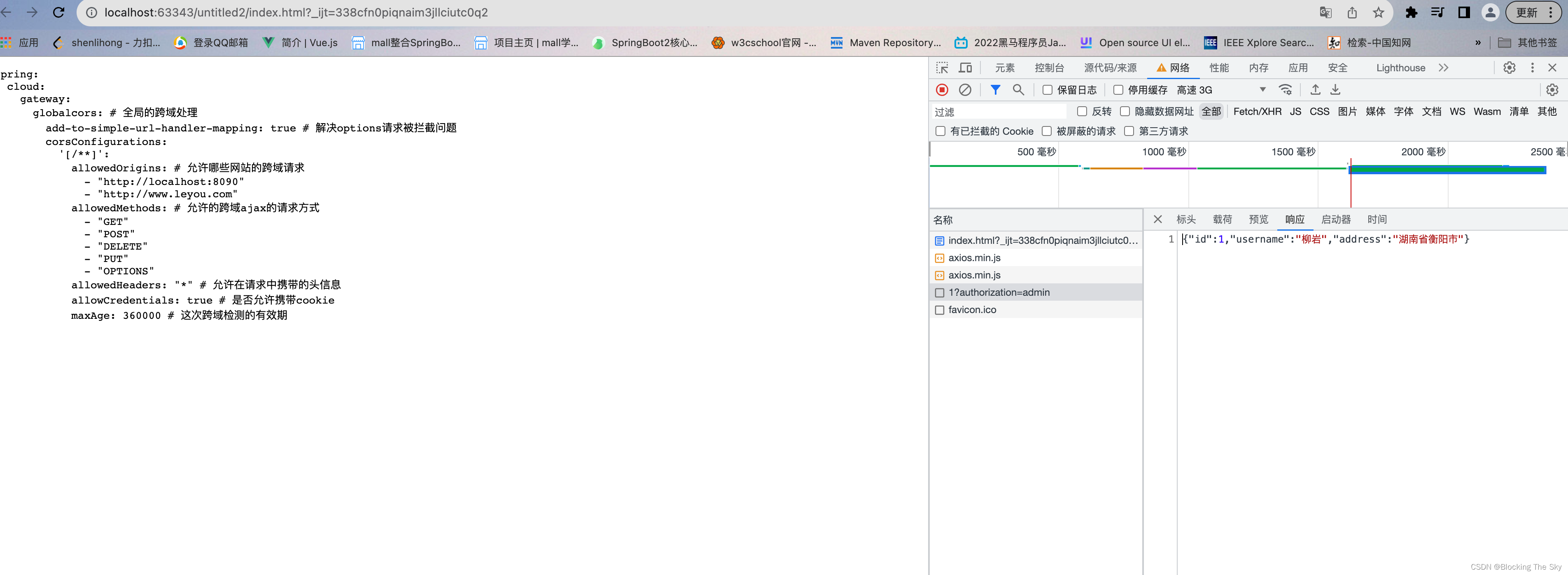Import a HAR file with the upload icon
The image size is (1568, 575).
pyautogui.click(x=1316, y=90)
